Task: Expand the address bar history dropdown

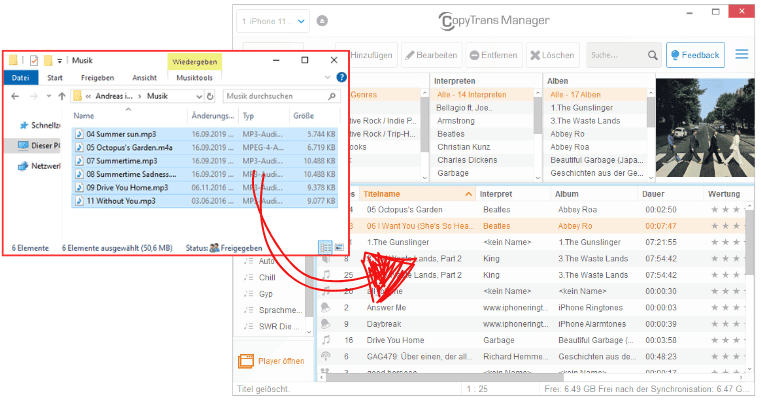Action: [x=199, y=96]
